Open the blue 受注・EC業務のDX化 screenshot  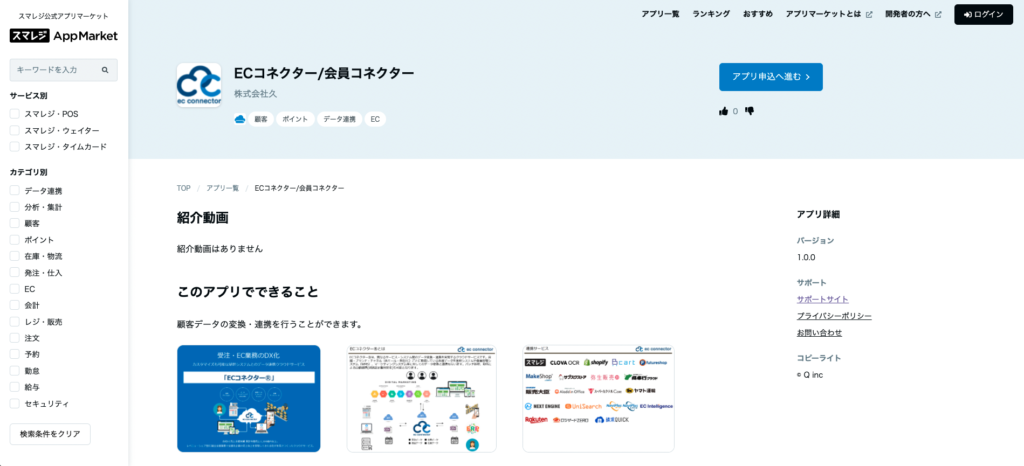[249, 398]
